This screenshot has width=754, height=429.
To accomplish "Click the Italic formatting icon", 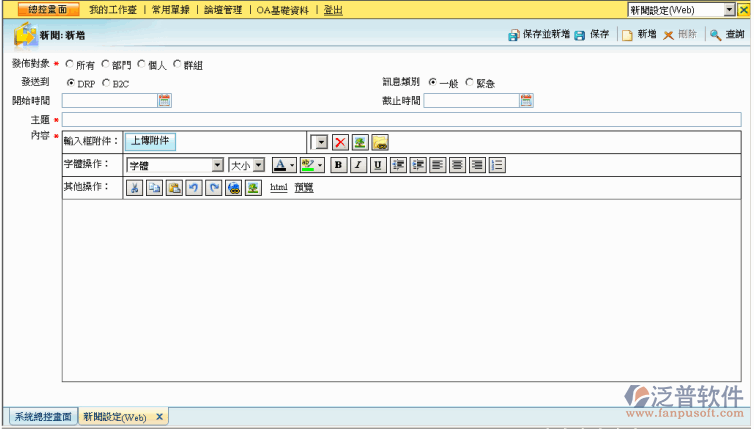I will click(358, 165).
